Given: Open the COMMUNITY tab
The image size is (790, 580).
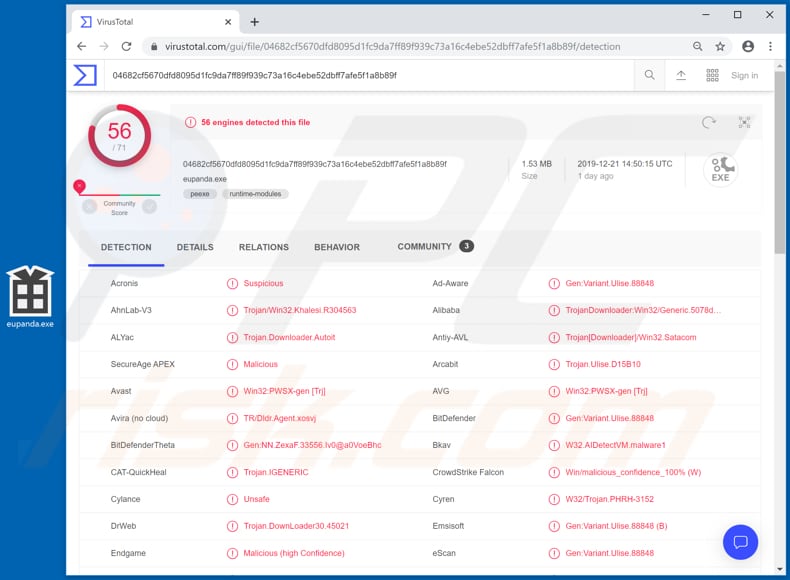Looking at the screenshot, I should pos(425,246).
